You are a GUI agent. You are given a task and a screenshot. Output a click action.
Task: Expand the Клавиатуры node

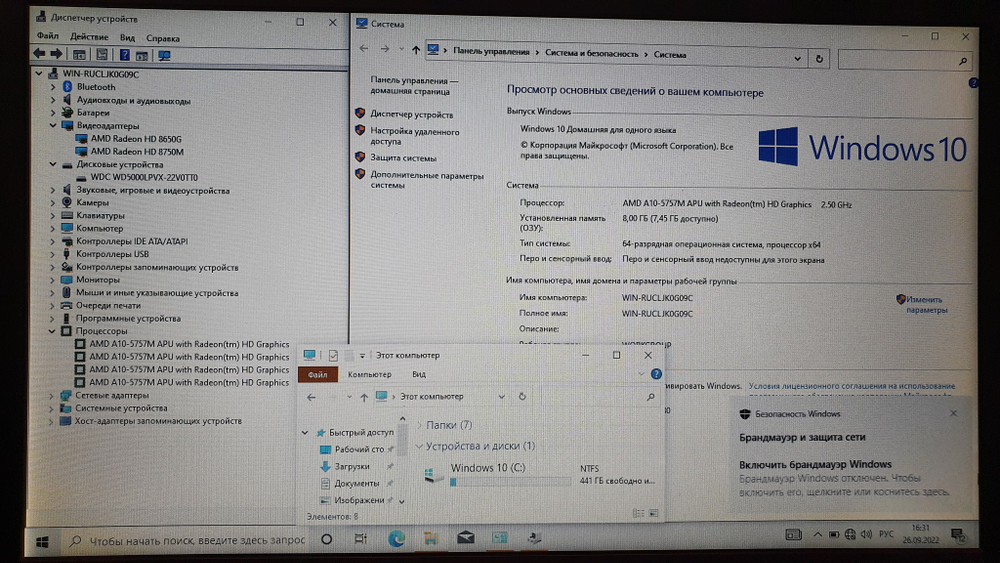pyautogui.click(x=53, y=216)
